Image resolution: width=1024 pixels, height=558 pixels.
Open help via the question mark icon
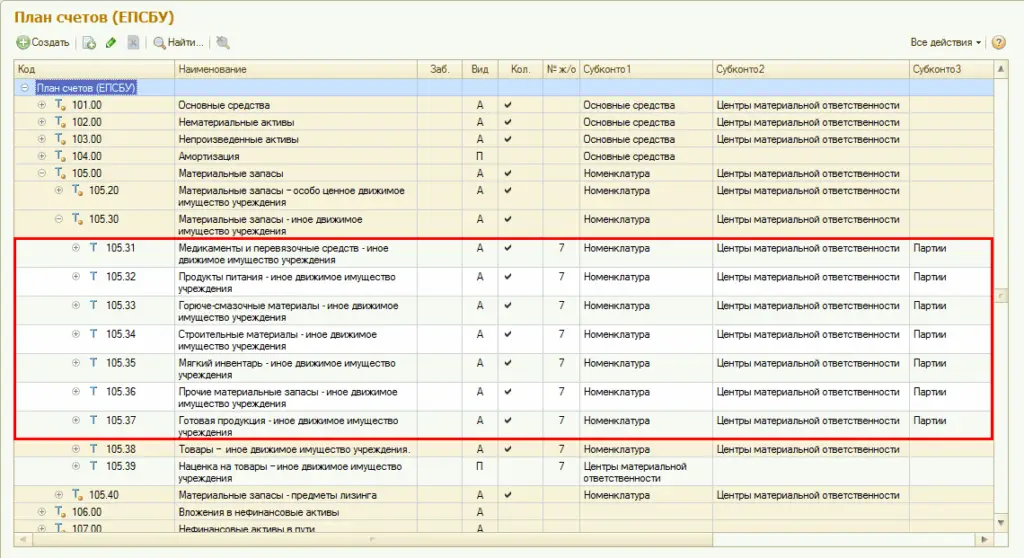coord(999,42)
